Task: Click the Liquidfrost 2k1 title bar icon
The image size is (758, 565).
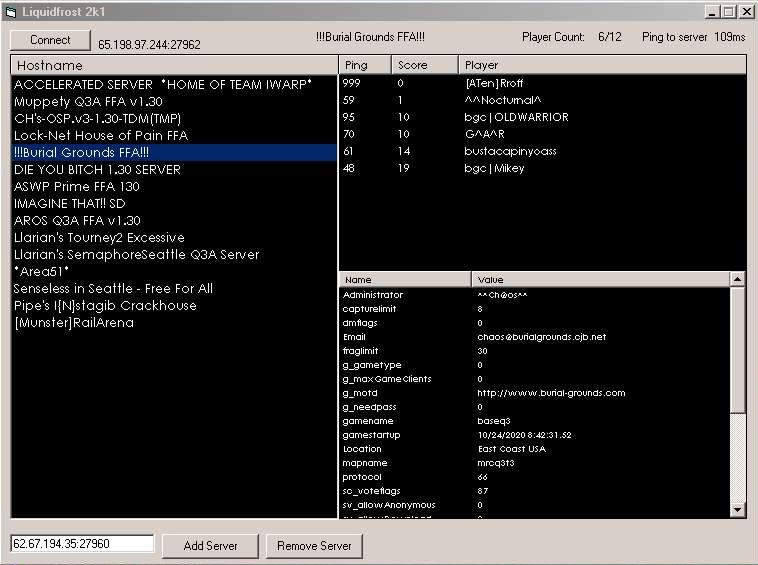Action: (11, 12)
